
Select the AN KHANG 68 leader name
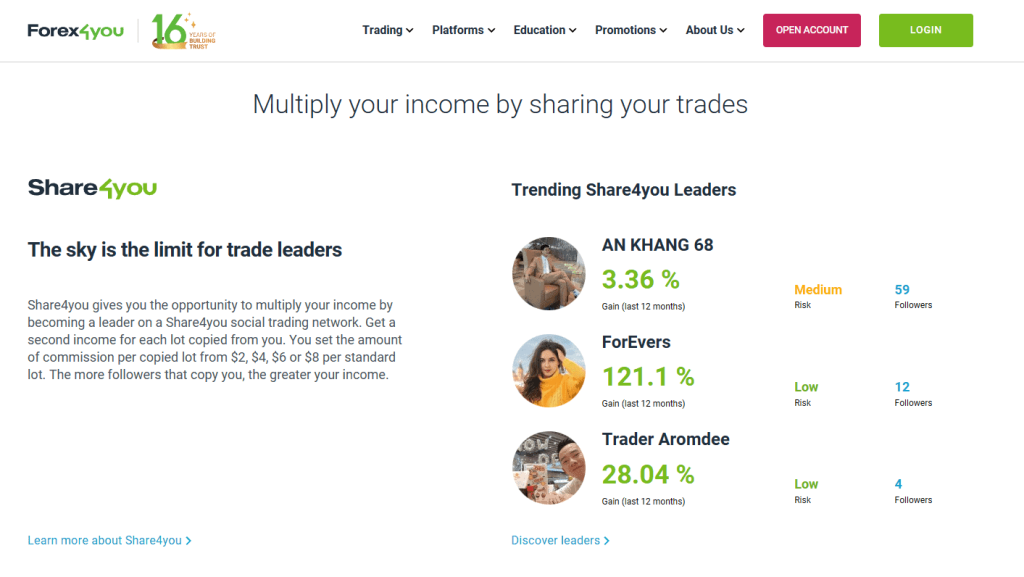(x=657, y=245)
